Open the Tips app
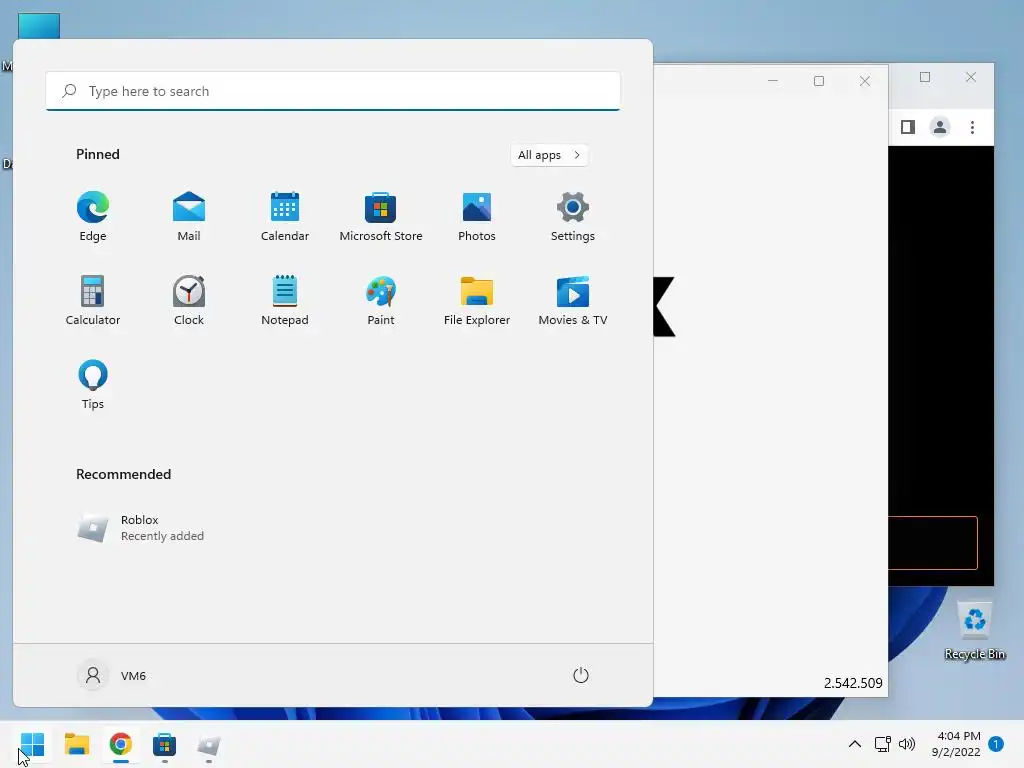 pos(93,385)
